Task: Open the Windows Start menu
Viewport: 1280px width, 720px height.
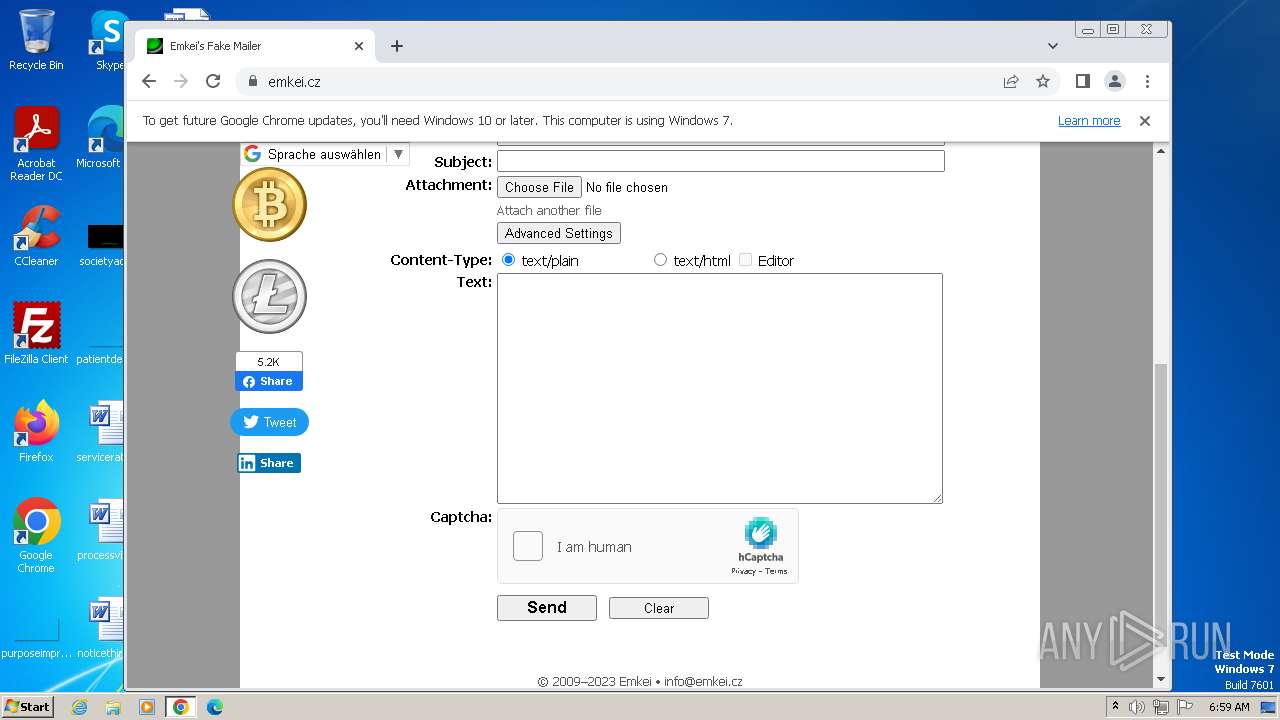Action: pyautogui.click(x=27, y=706)
